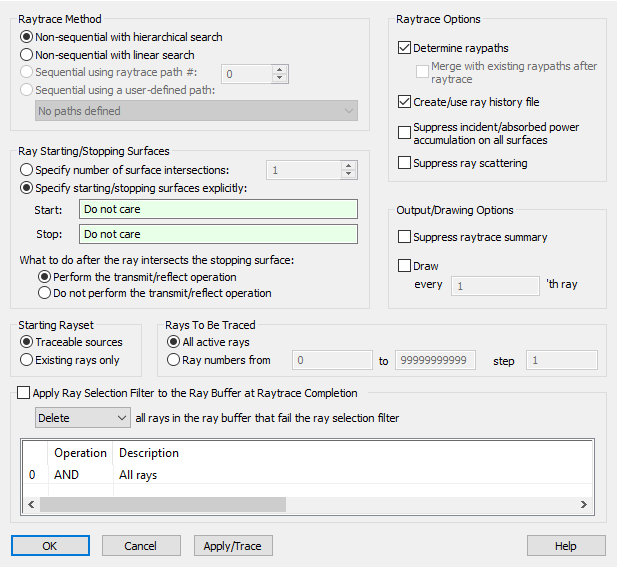Image resolution: width=617 pixels, height=567 pixels.
Task: Click the Start surface input field
Action: click(218, 210)
